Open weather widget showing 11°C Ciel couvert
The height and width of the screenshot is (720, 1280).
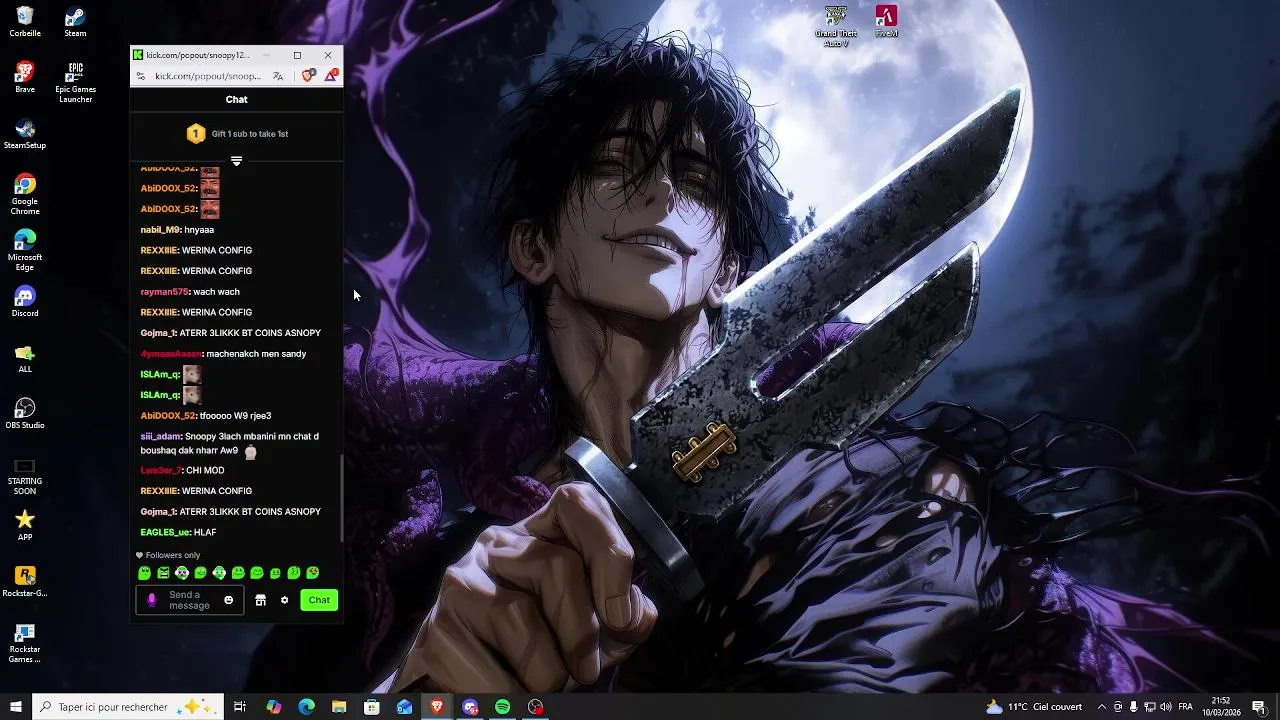[1034, 707]
